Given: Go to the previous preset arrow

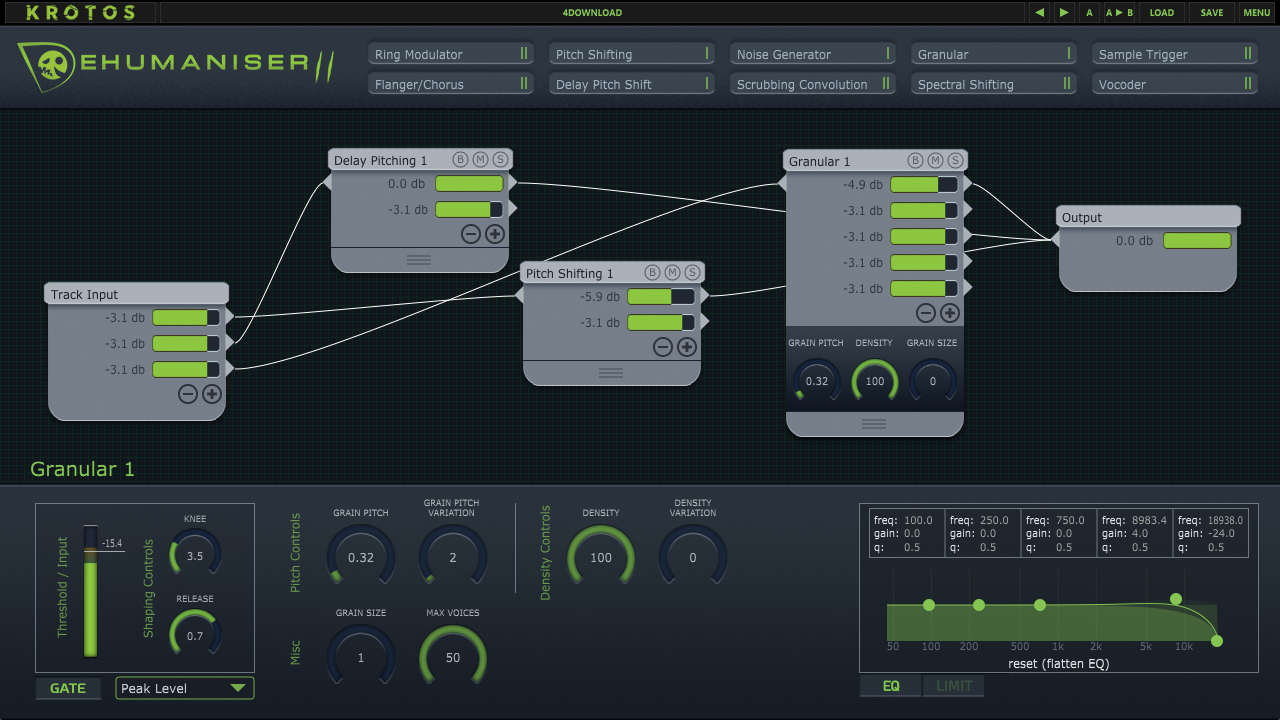Looking at the screenshot, I should coord(1039,13).
